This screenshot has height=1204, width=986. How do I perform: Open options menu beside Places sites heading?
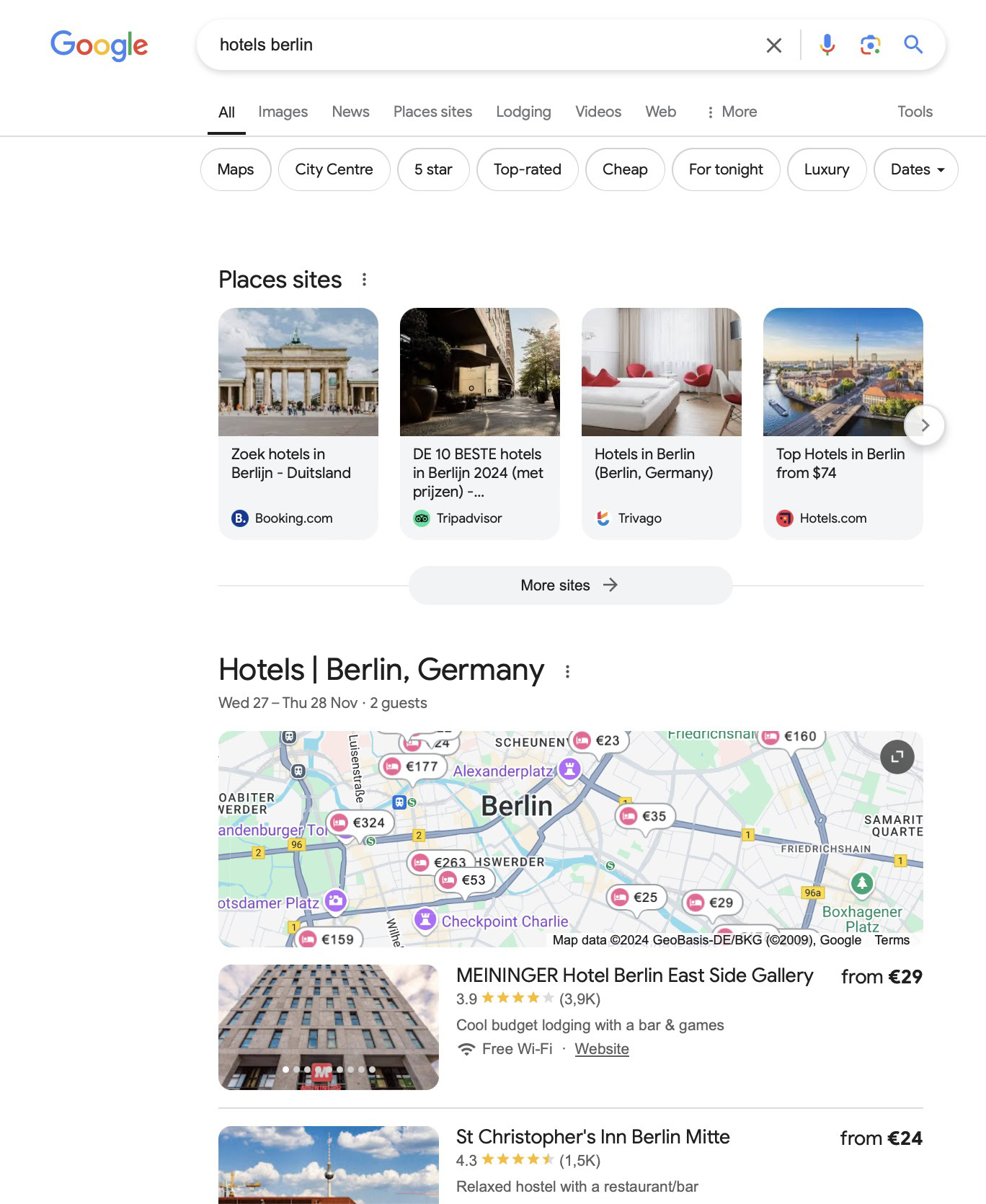(364, 280)
